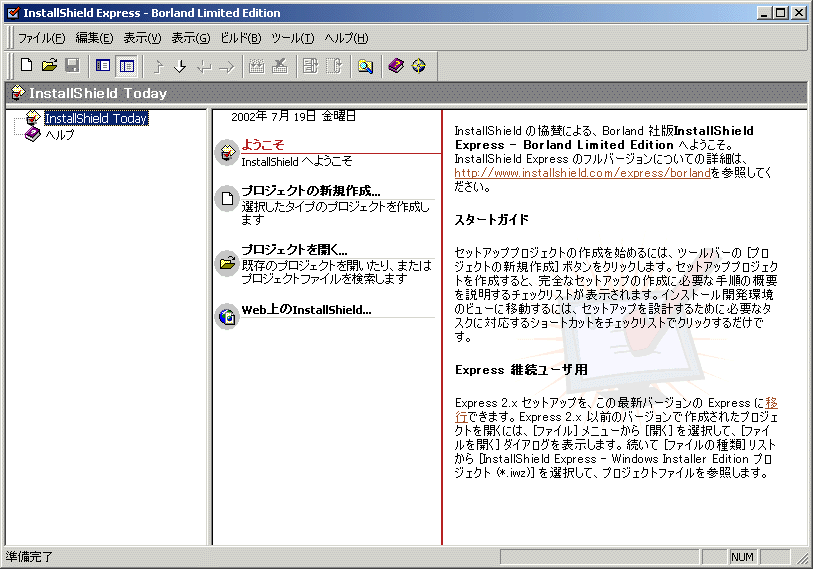
Task: Click the Open project folder toolbar icon
Action: point(49,66)
